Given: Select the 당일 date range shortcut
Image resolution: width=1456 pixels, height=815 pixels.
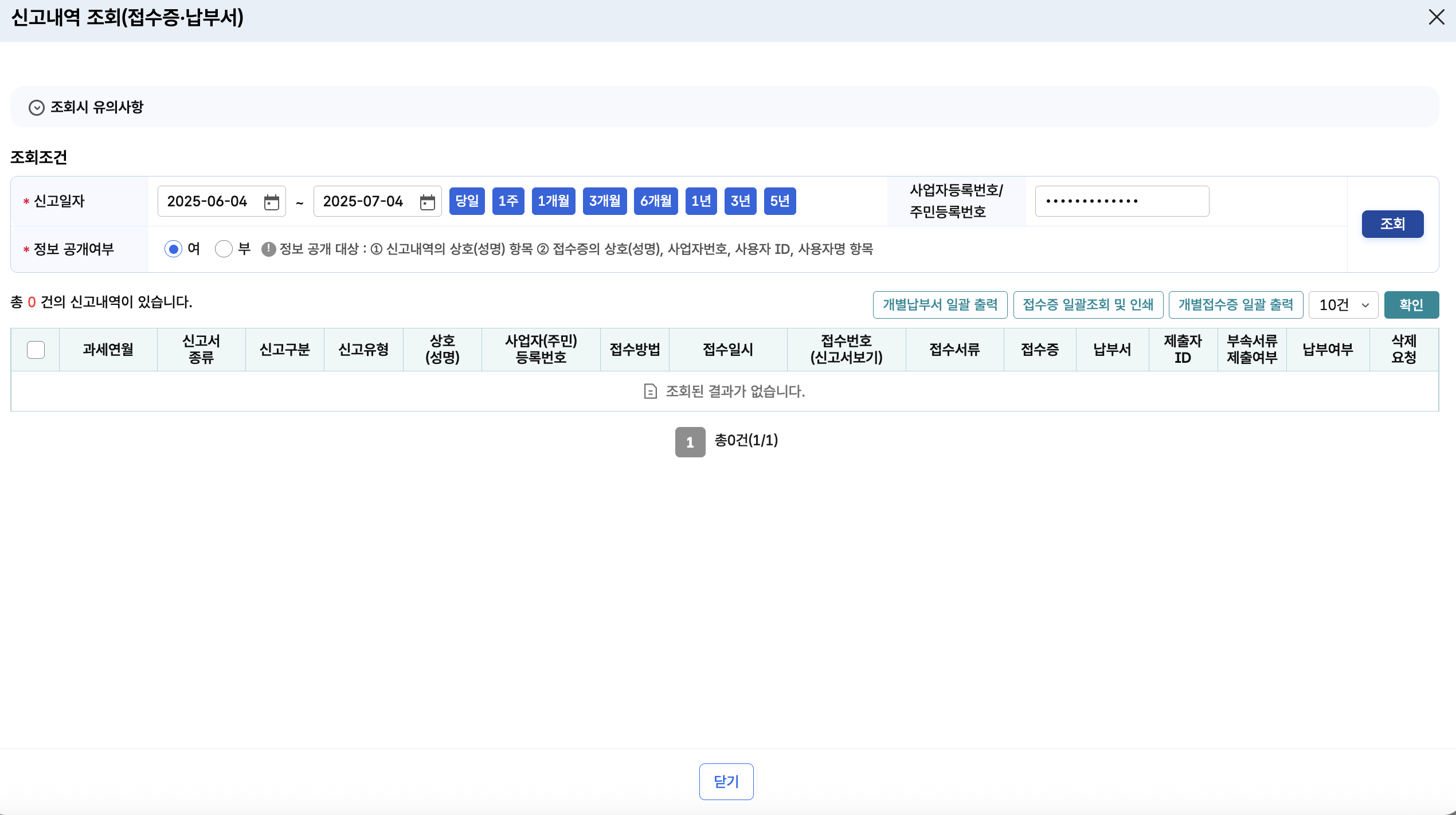Looking at the screenshot, I should click(x=467, y=201).
